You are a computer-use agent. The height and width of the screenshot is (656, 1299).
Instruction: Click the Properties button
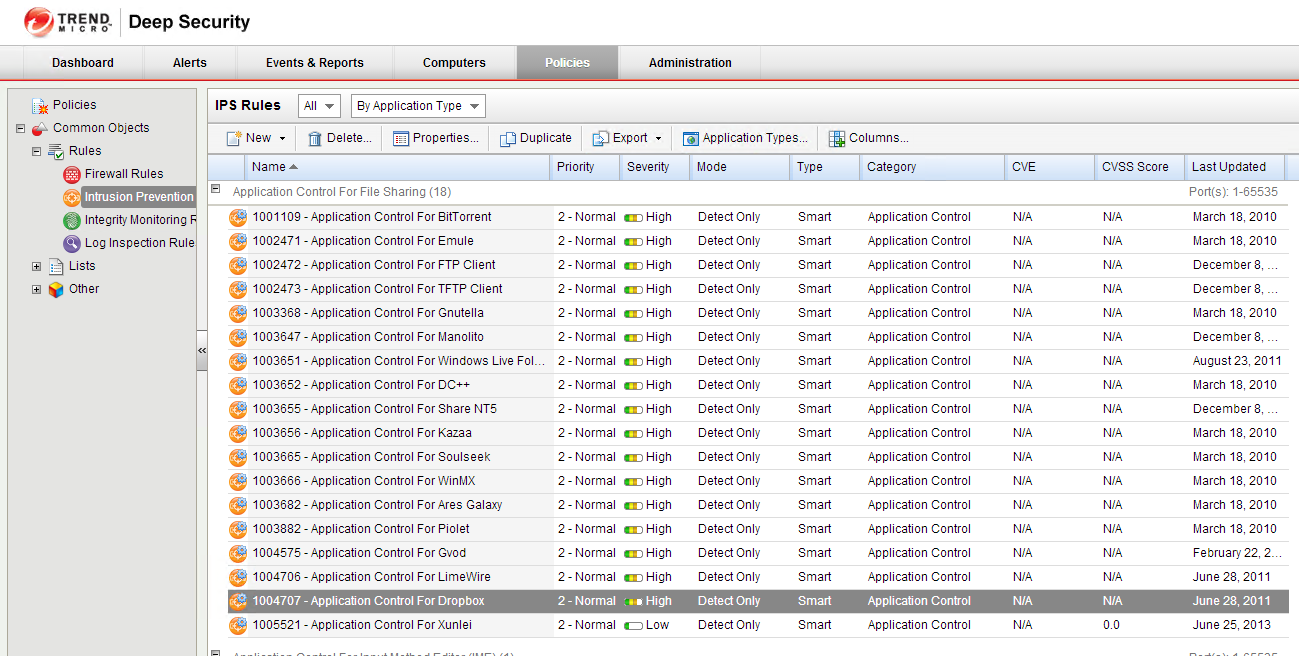[435, 139]
